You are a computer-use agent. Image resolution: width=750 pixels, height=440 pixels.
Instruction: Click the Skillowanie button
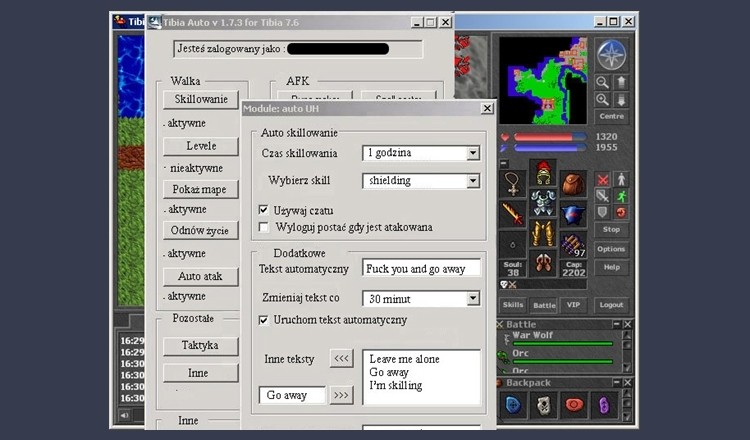tap(201, 99)
